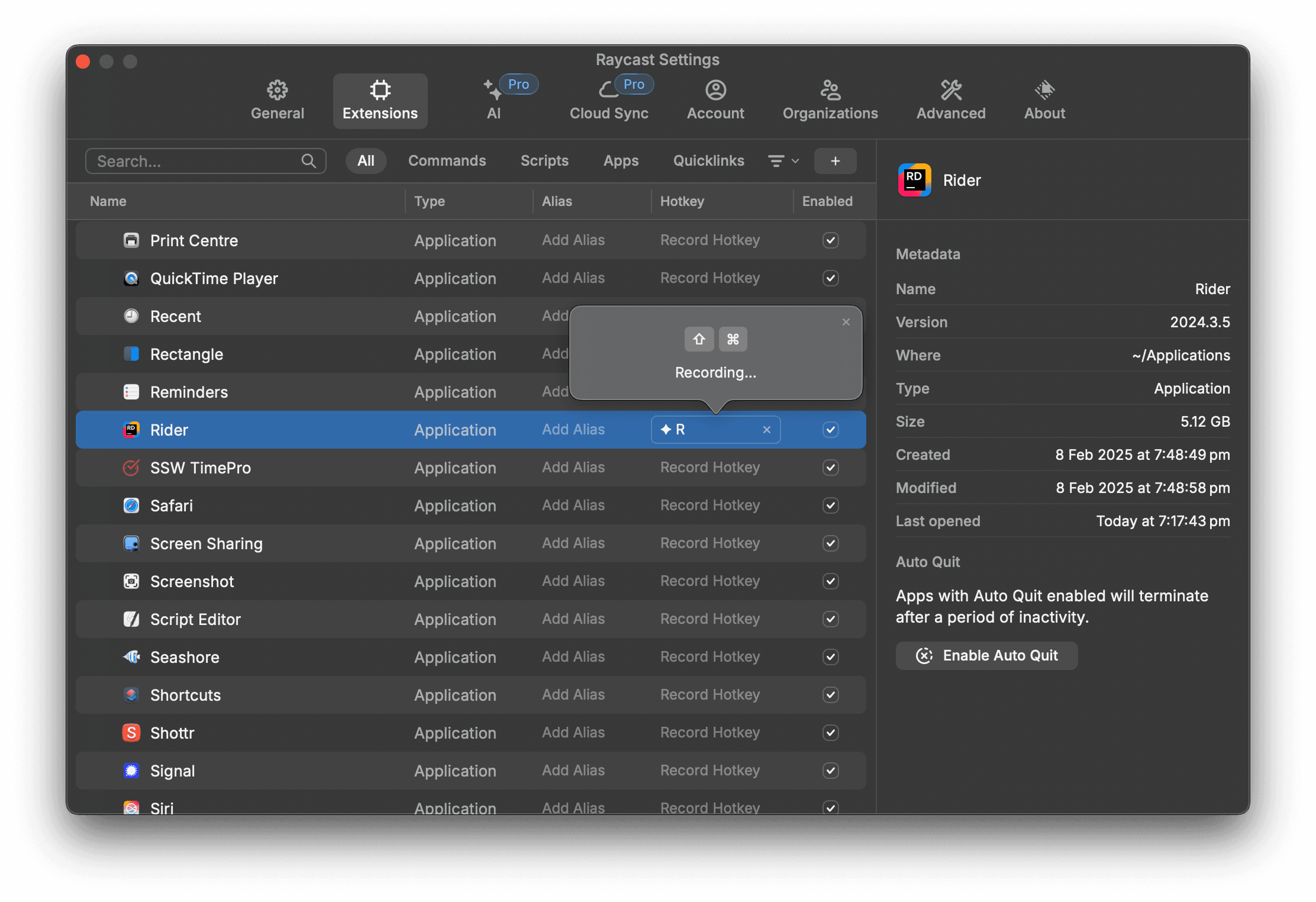Click the plus button to add an extension
The height and width of the screenshot is (902, 1316).
tap(835, 161)
